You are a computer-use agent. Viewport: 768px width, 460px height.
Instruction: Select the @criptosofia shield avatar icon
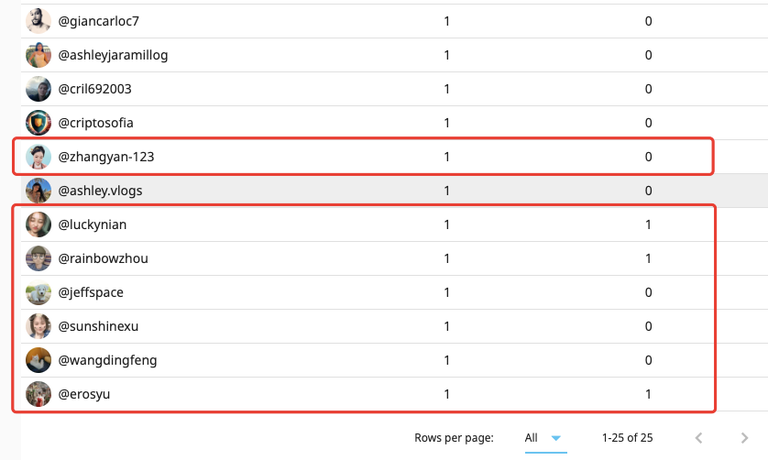[x=38, y=122]
